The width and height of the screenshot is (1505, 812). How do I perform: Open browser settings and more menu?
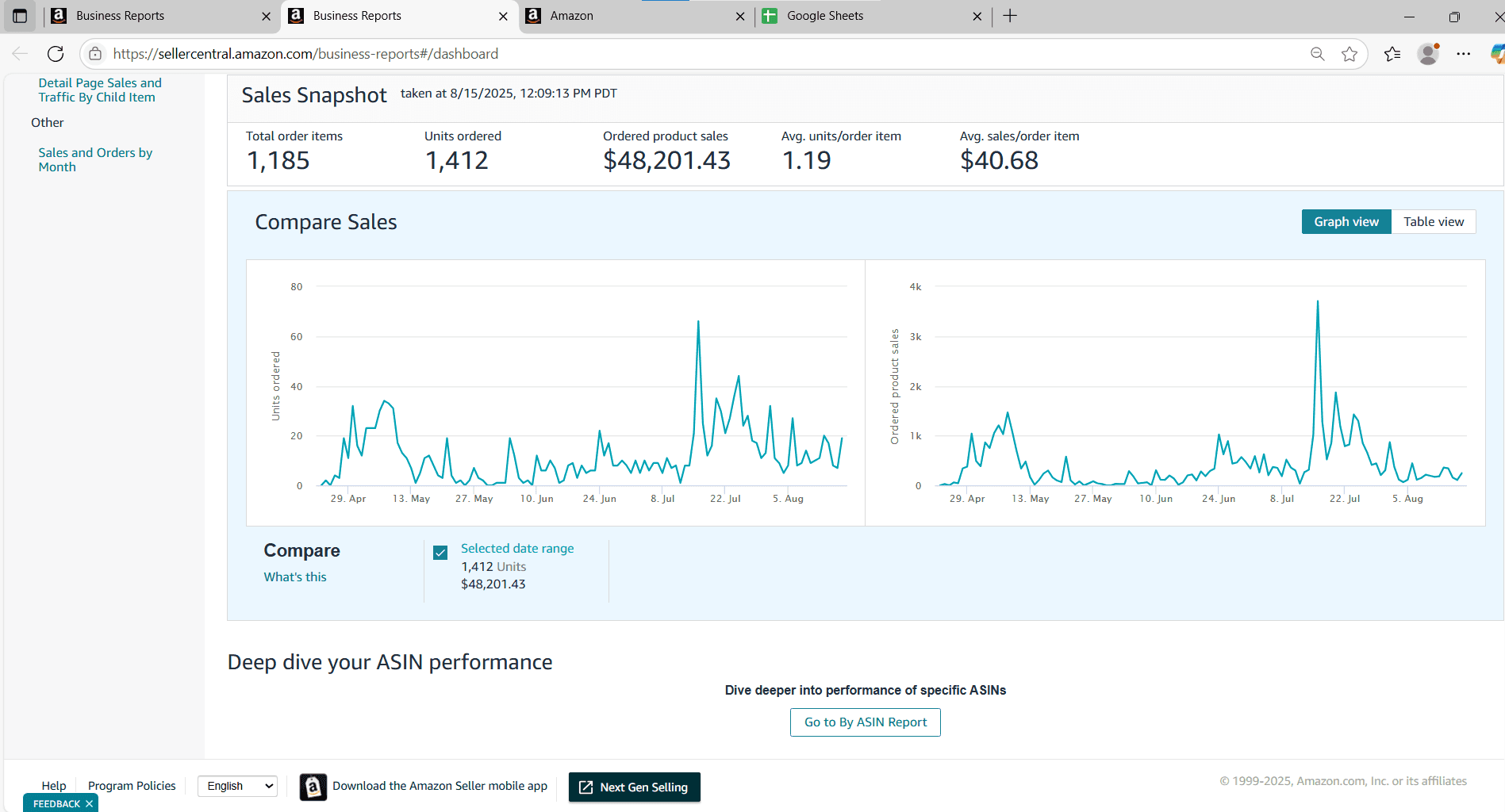(1464, 54)
